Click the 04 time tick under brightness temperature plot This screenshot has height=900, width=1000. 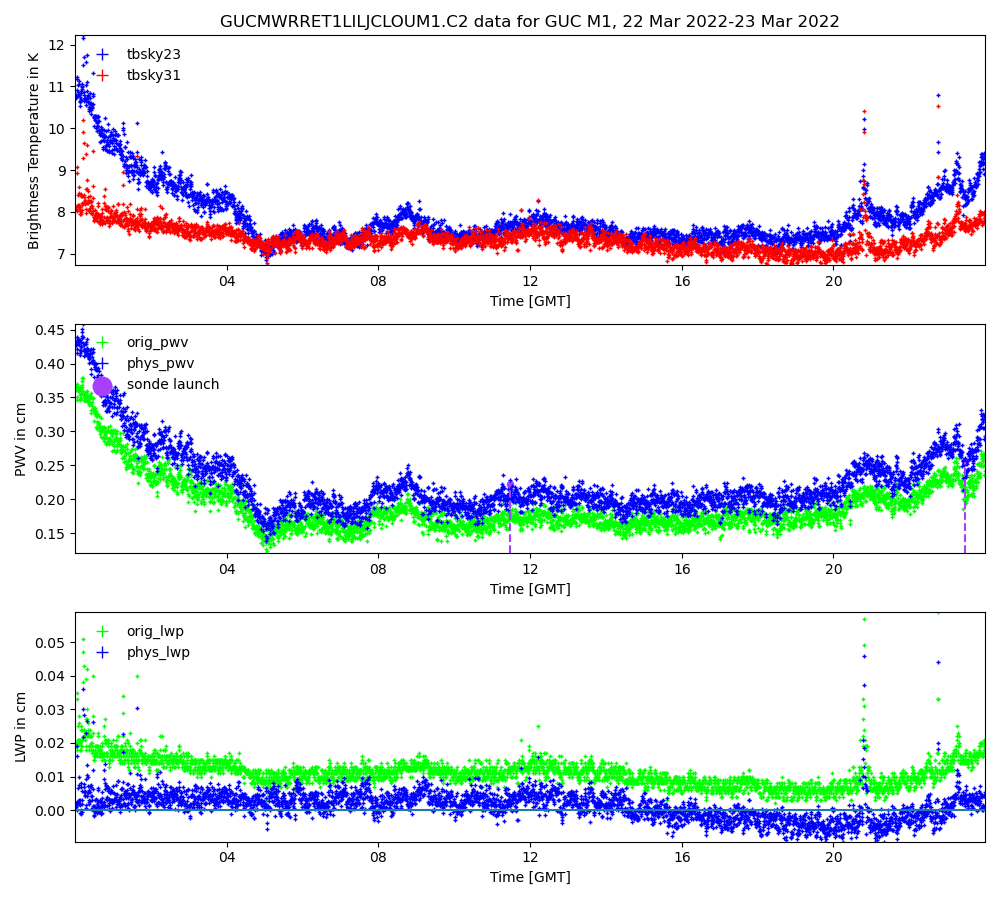tap(227, 281)
